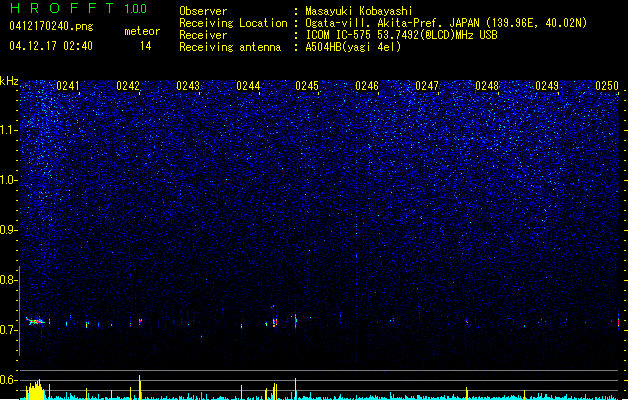This screenshot has width=629, height=400.
Task: Select the A504HB(yagi 4el) antenna text
Action: (x=353, y=47)
